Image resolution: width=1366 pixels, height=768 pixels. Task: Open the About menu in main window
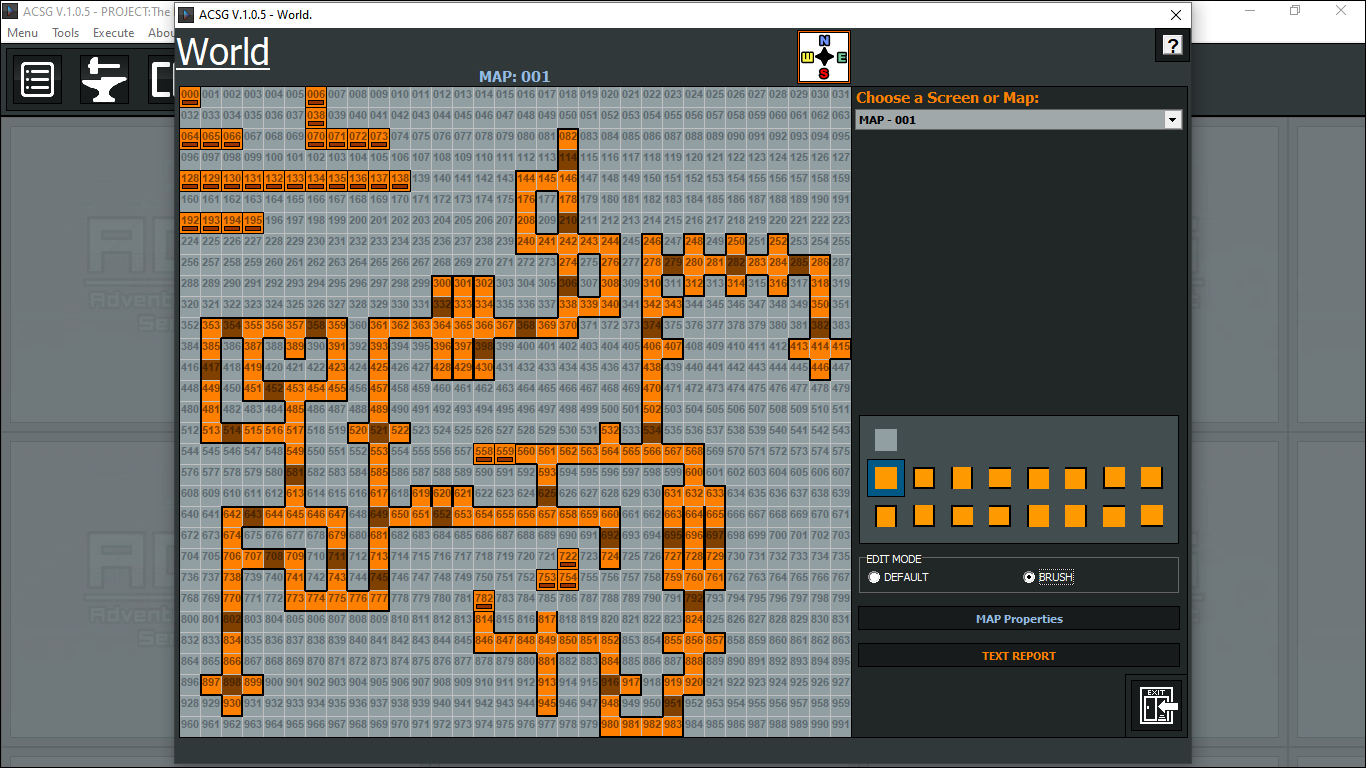click(x=161, y=33)
